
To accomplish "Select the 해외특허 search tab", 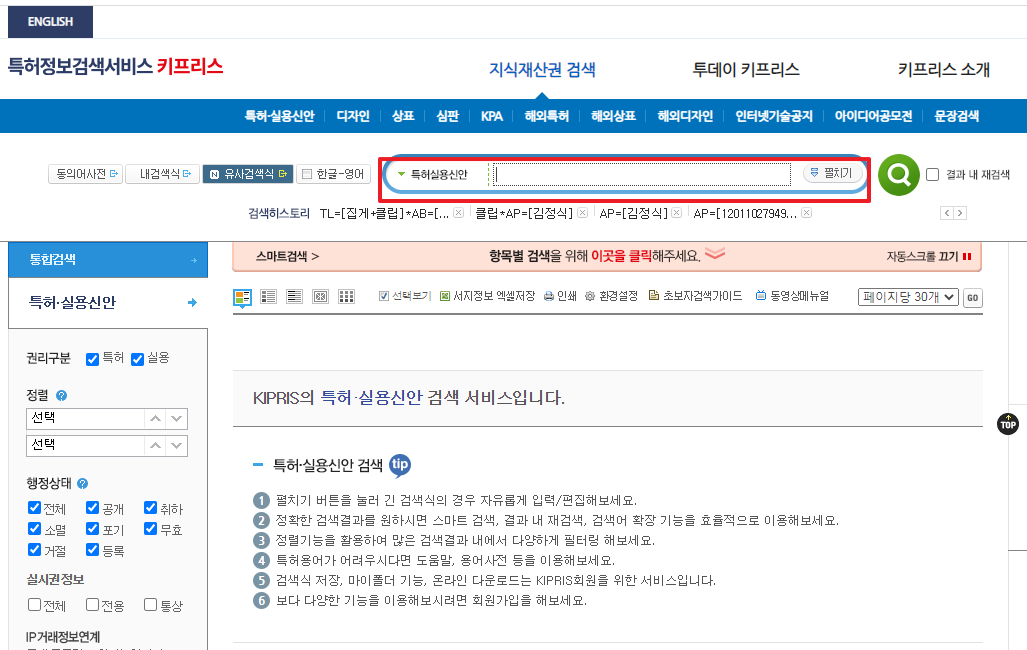I will click(547, 116).
